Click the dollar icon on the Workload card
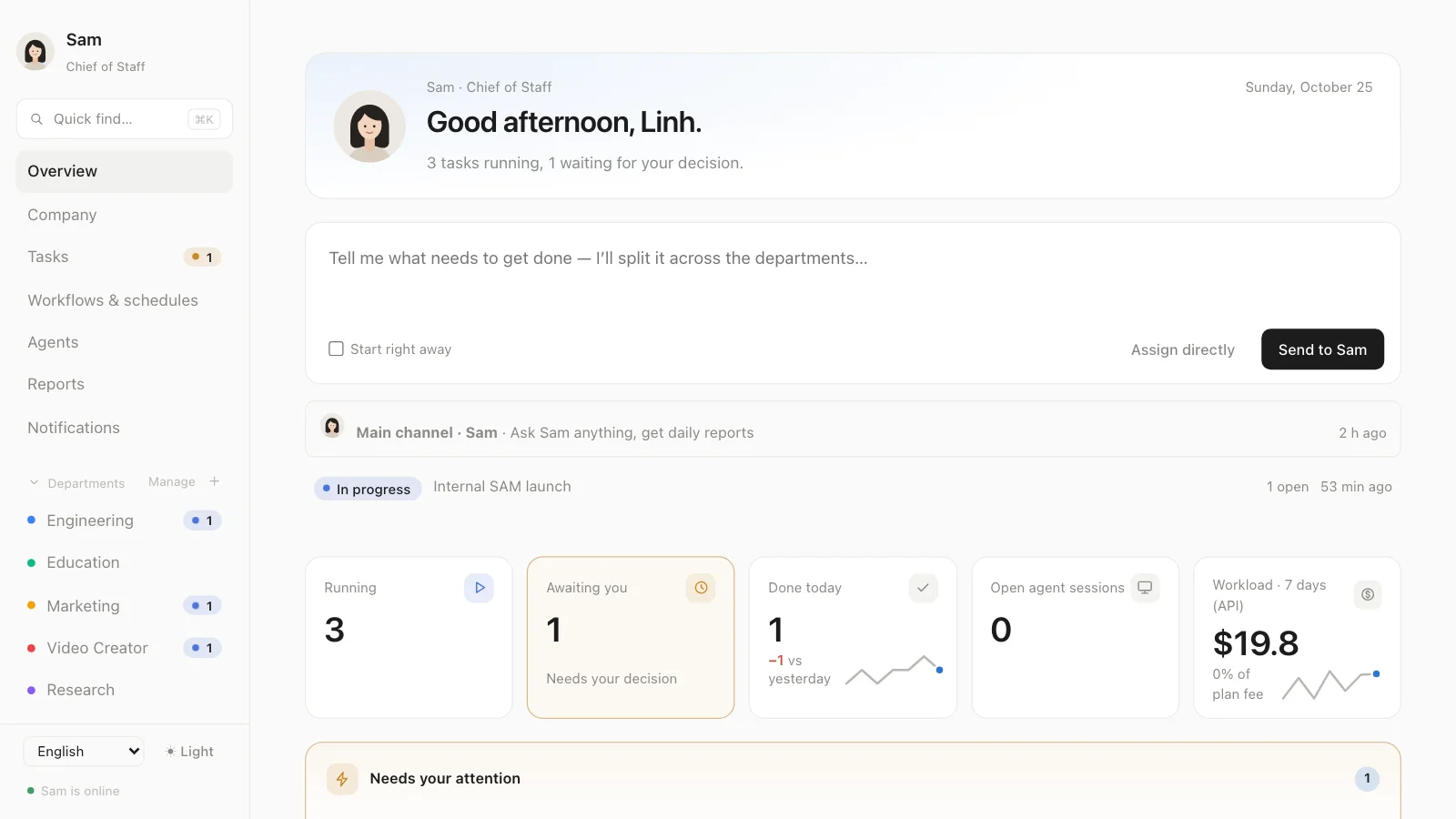Screen dimensions: 1456x819 pos(1368,594)
